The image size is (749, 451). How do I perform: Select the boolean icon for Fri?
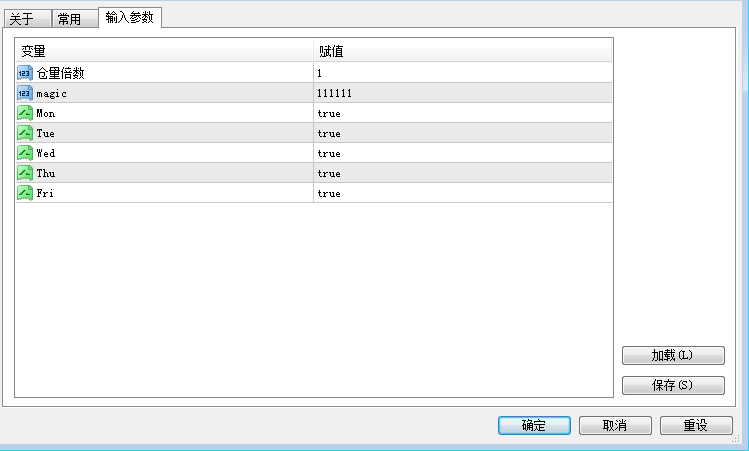[x=25, y=193]
